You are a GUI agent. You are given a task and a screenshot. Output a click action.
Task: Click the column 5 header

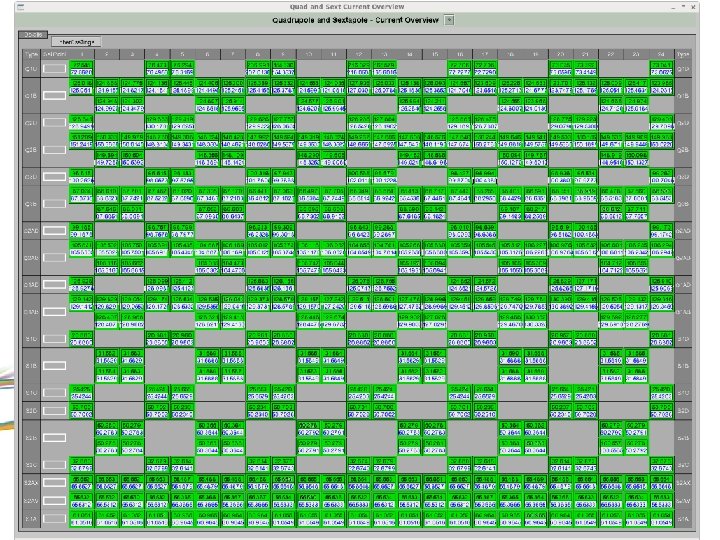point(182,54)
